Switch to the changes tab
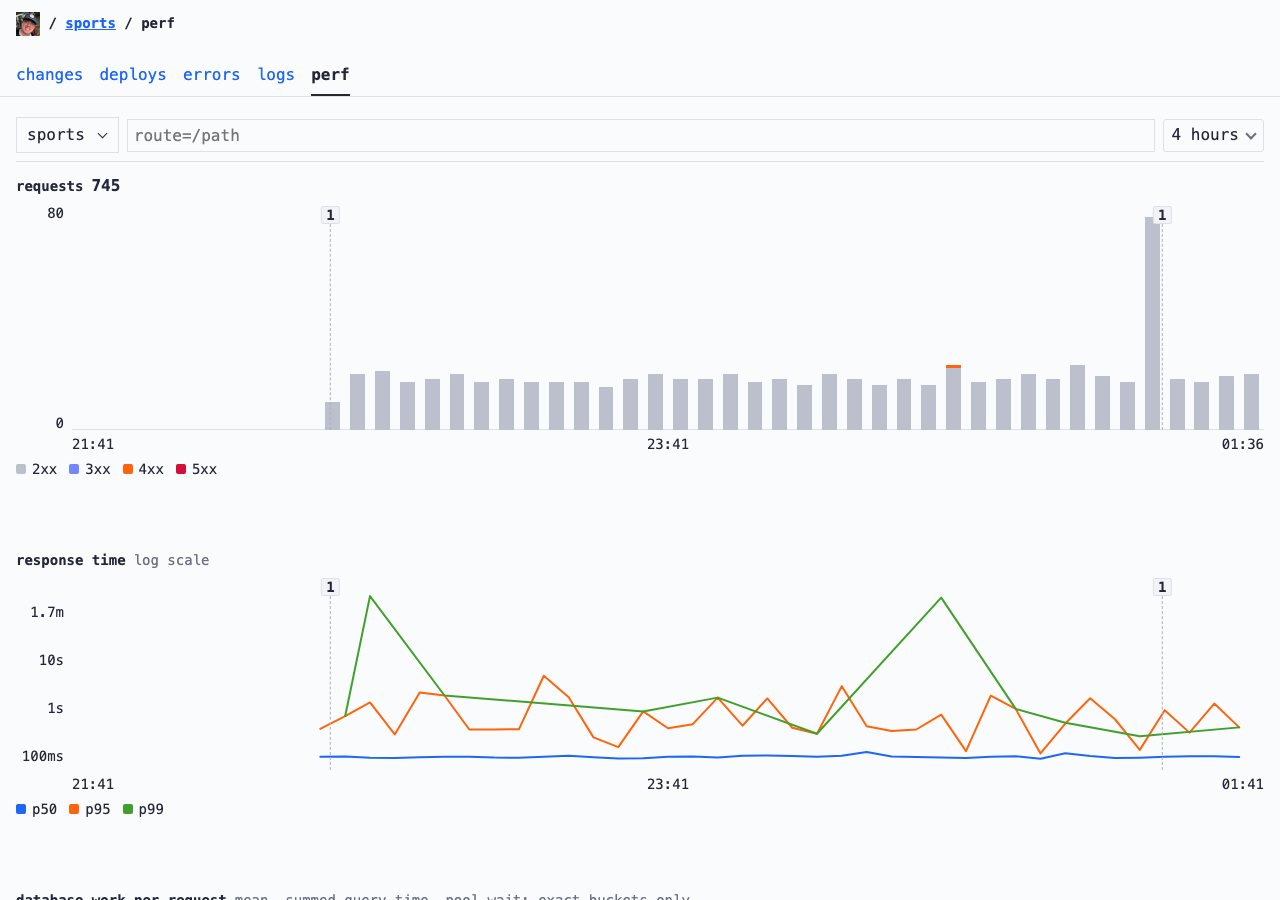This screenshot has width=1280, height=900. (x=50, y=75)
